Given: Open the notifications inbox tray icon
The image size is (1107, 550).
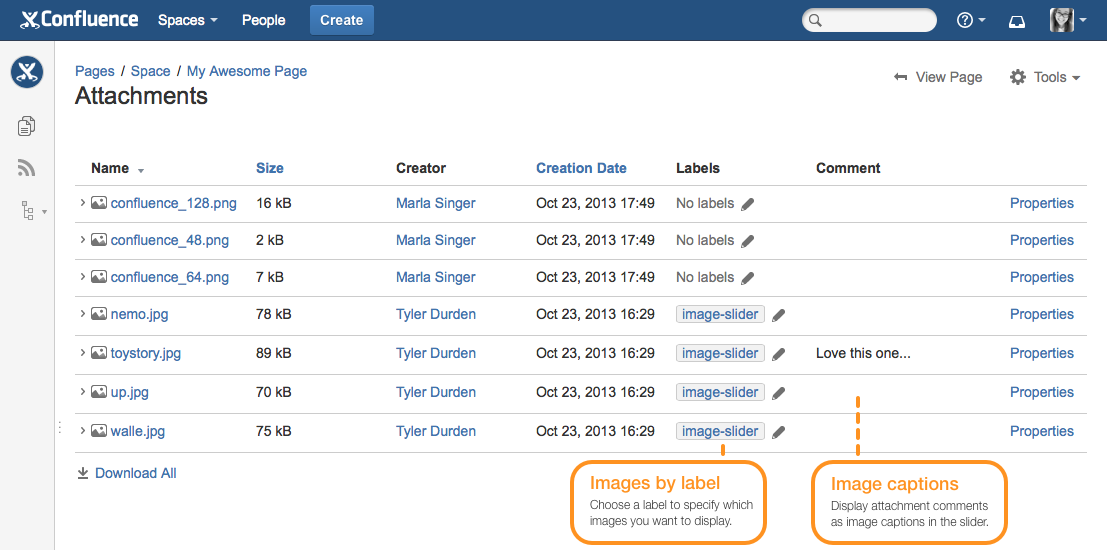Looking at the screenshot, I should [1017, 20].
